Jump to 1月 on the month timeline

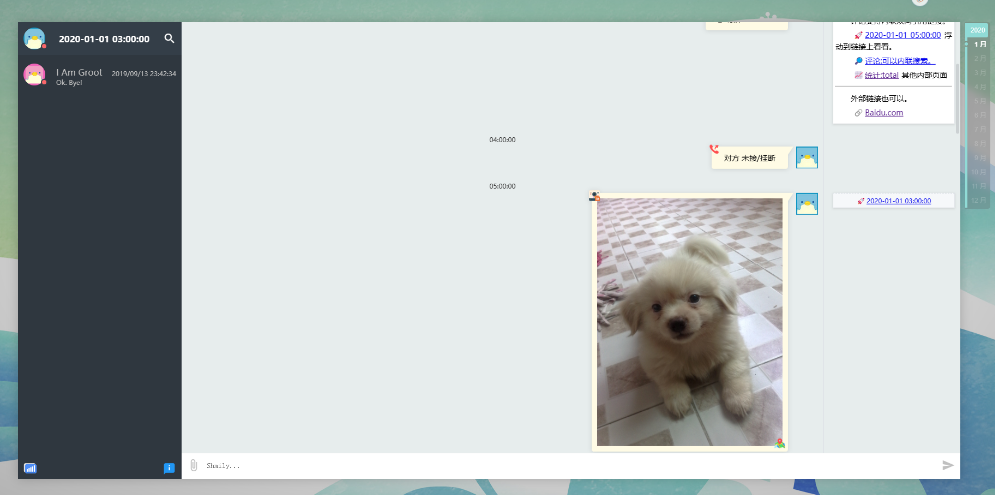(x=980, y=45)
